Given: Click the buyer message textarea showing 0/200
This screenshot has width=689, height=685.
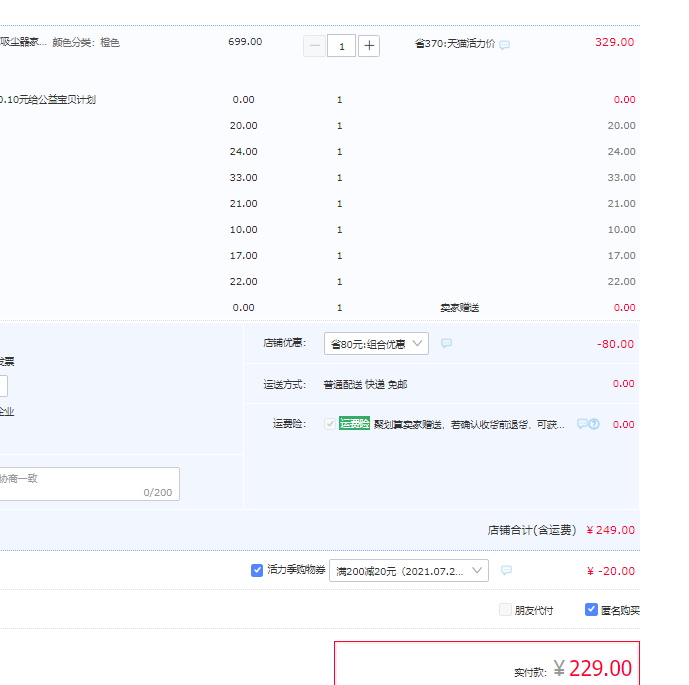Looking at the screenshot, I should (x=89, y=484).
